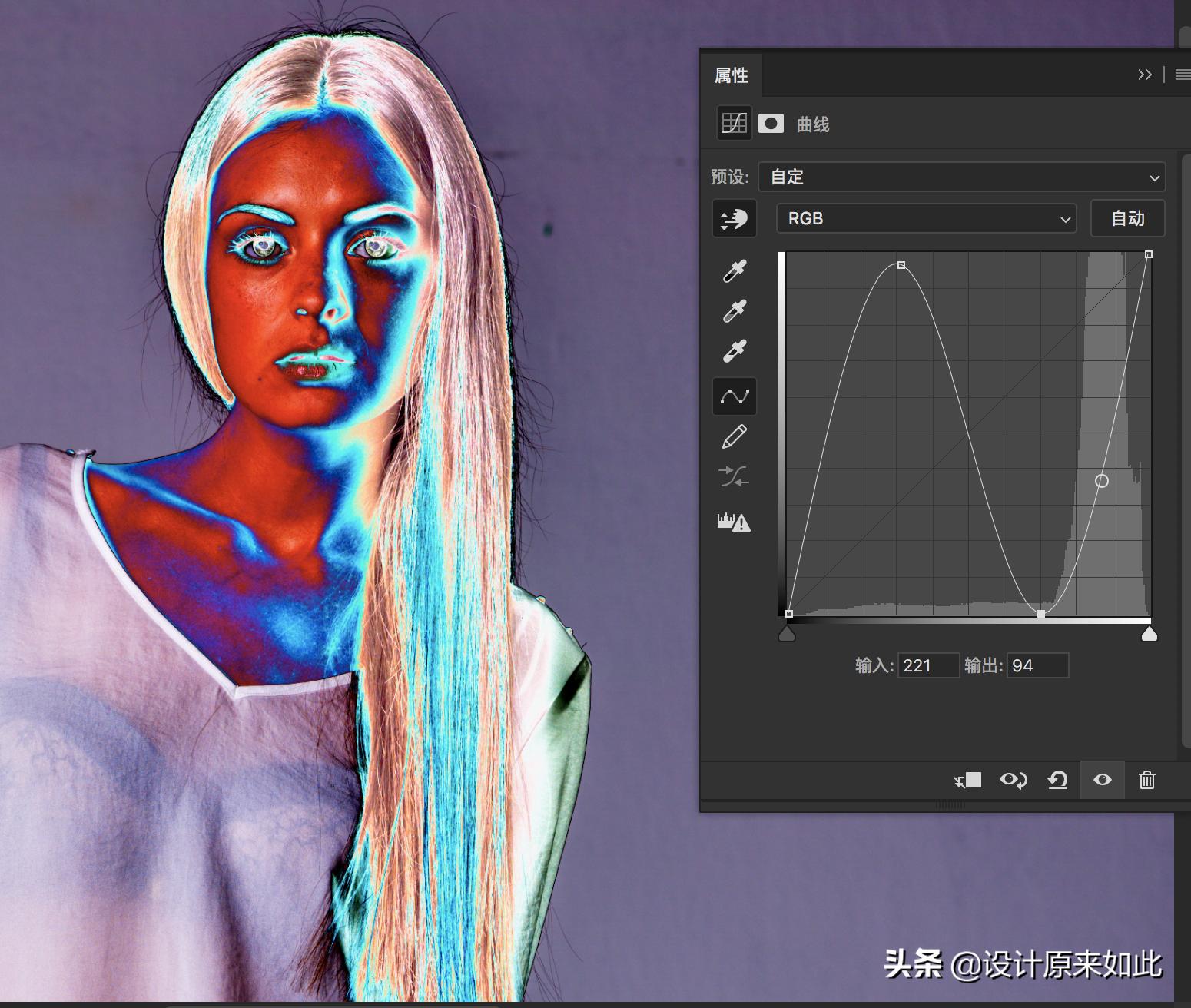1191x1008 pixels.
Task: Collapse panel with the double-chevron arrows
Action: pyautogui.click(x=1144, y=75)
